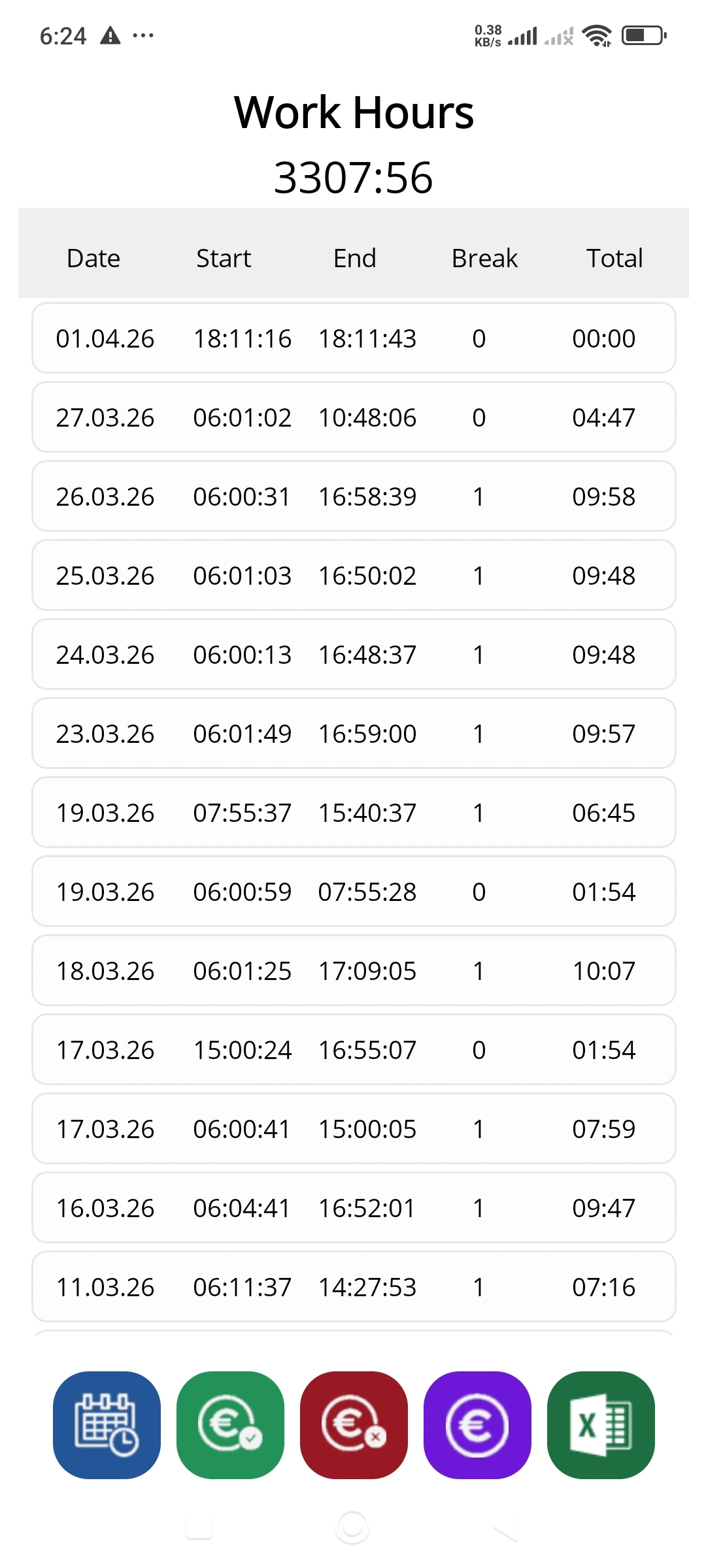Tap the red euro cancel icon
The height and width of the screenshot is (1568, 706).
coord(354,1424)
